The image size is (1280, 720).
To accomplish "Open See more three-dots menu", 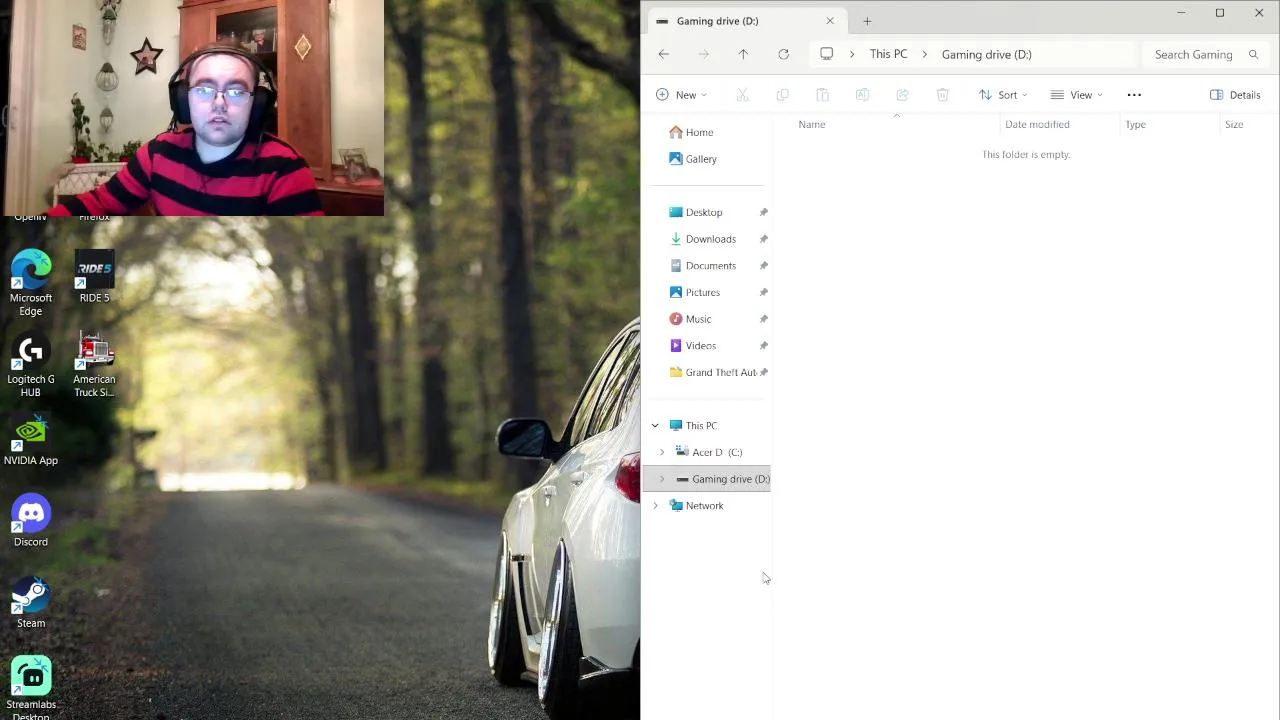I will tap(1134, 95).
